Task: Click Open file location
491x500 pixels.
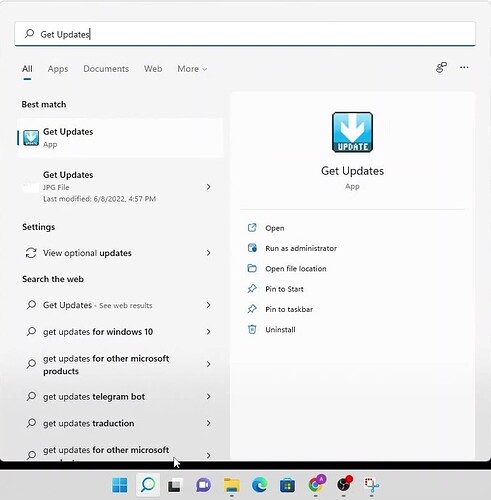Action: click(296, 269)
